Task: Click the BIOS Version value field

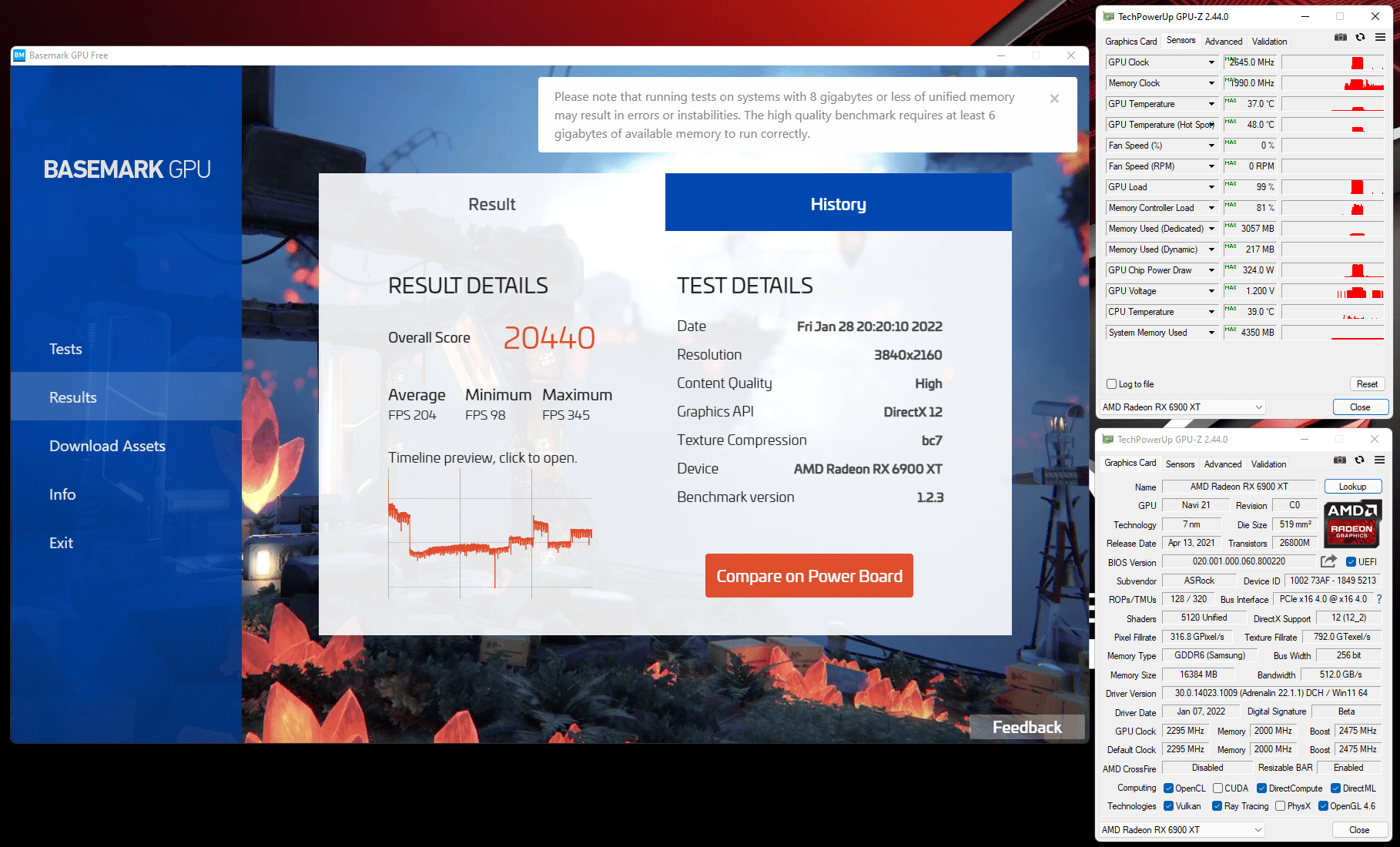Action: (1239, 562)
